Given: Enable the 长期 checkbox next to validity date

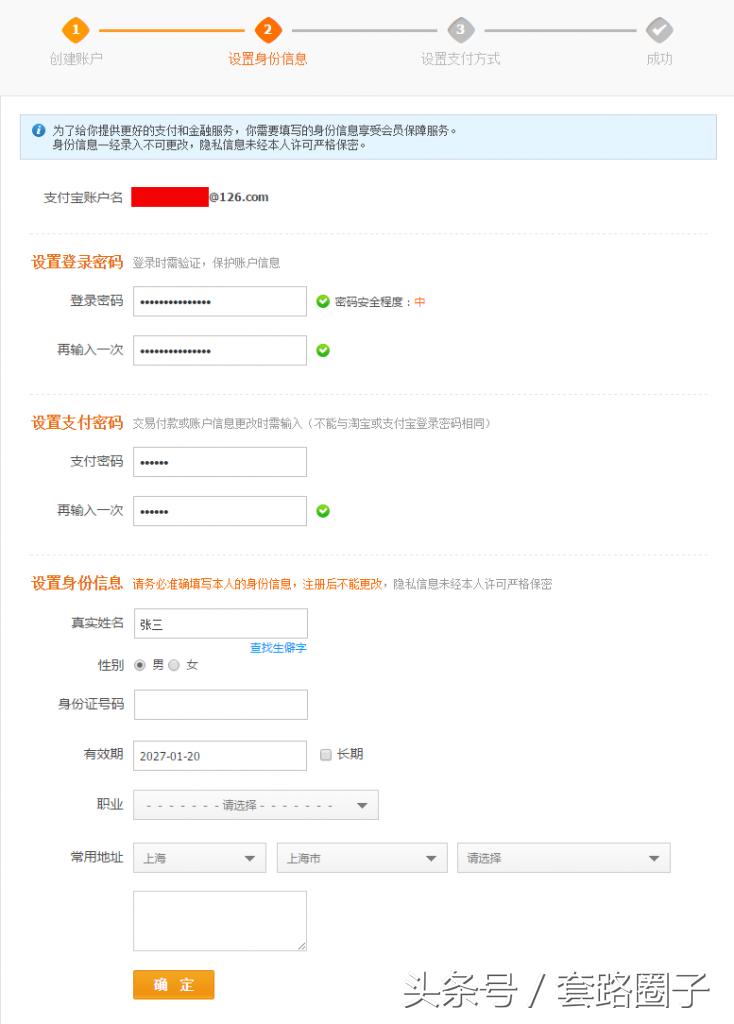Looking at the screenshot, I should coord(324,755).
